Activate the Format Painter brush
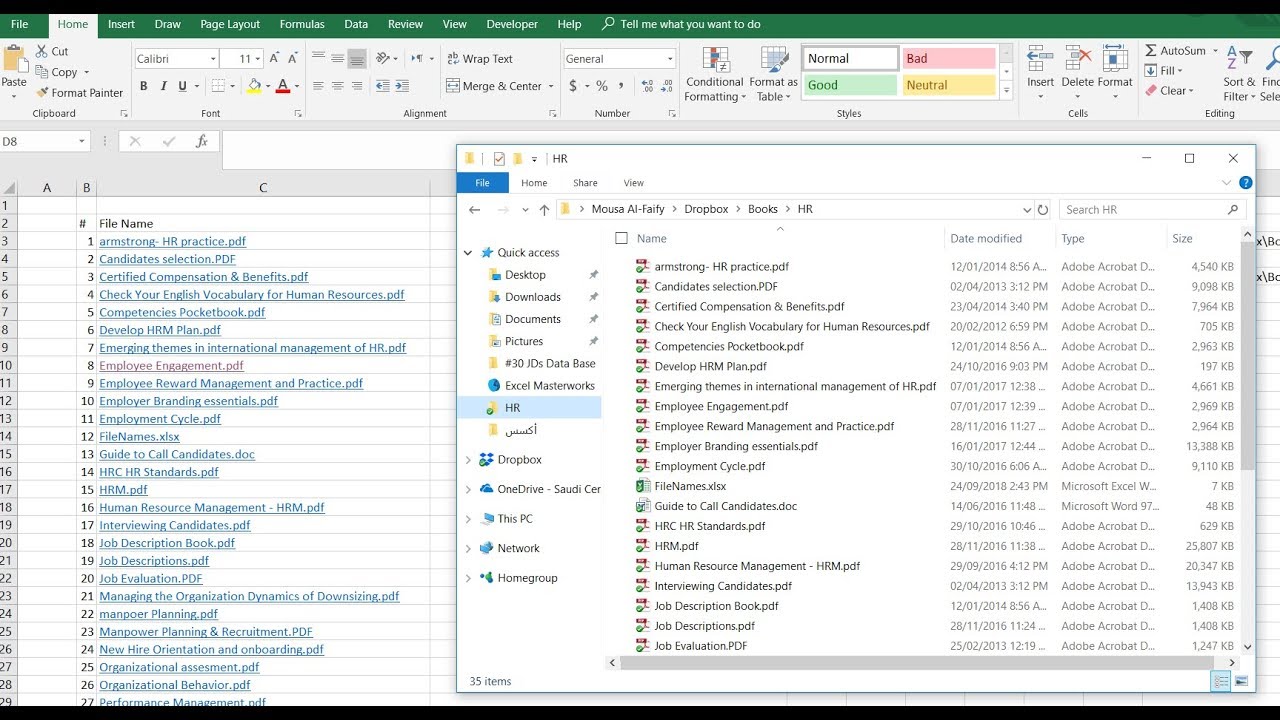1280x720 pixels. click(43, 93)
